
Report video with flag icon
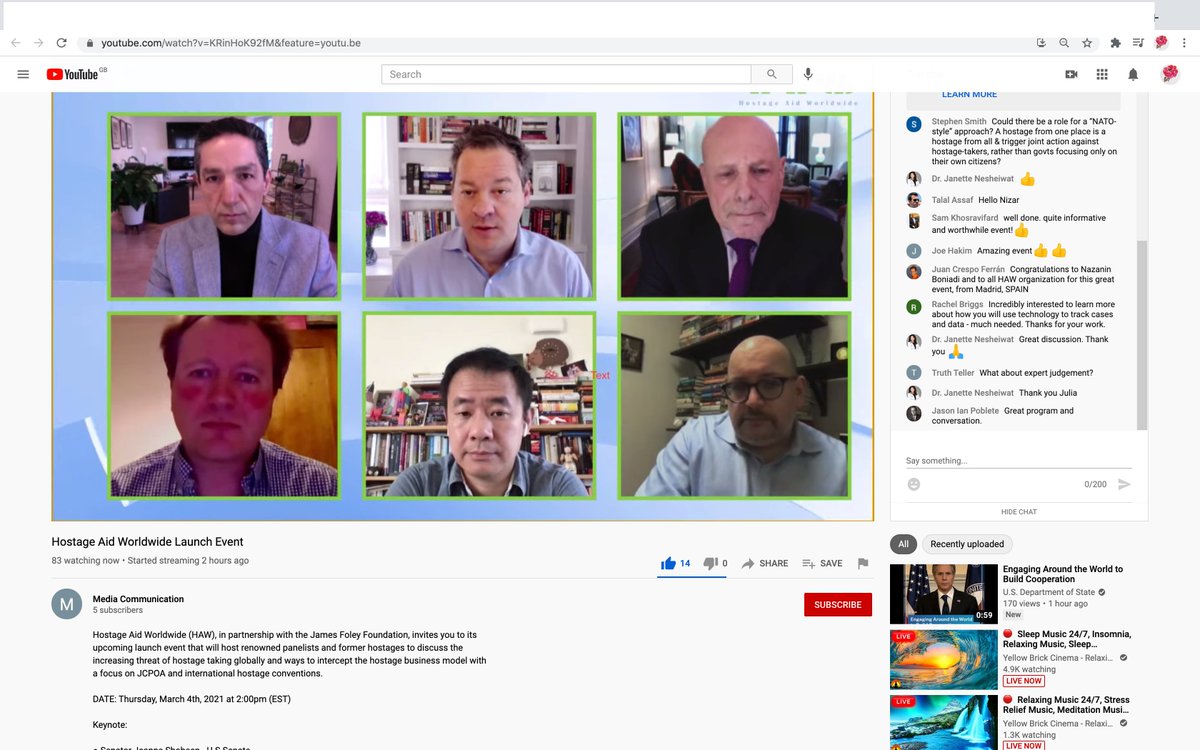tap(863, 563)
